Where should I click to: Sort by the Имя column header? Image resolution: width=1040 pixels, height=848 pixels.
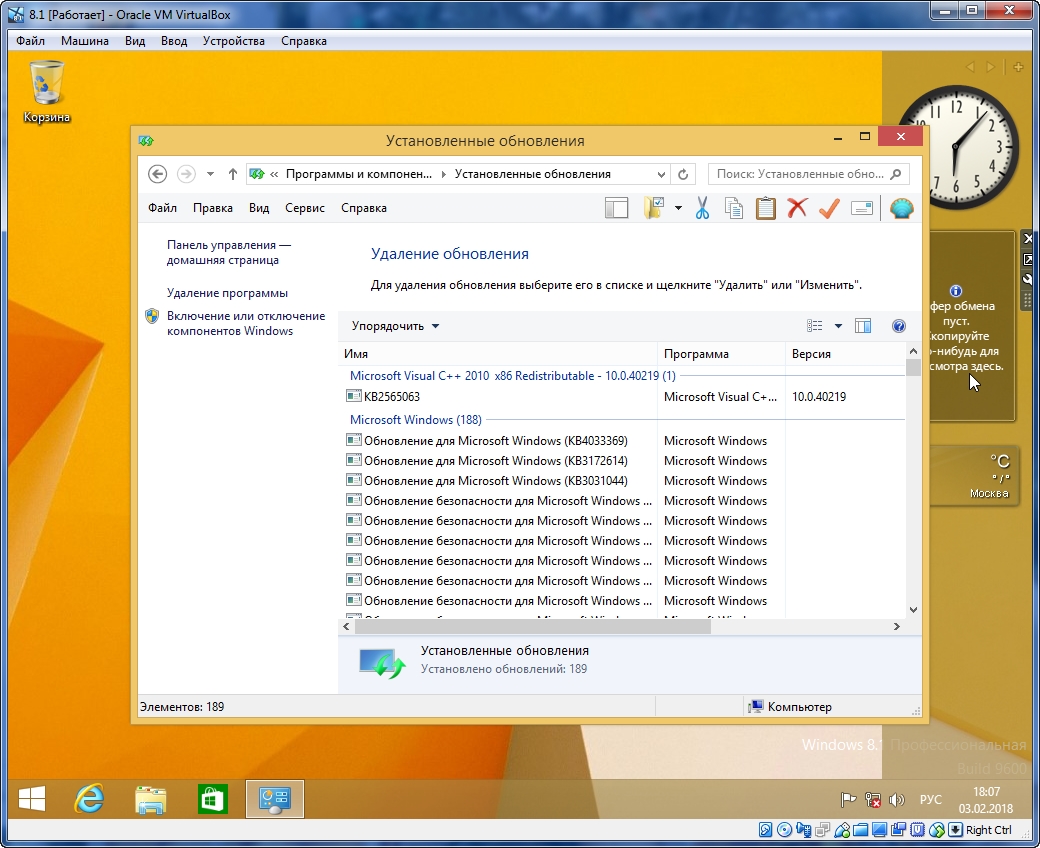497,353
